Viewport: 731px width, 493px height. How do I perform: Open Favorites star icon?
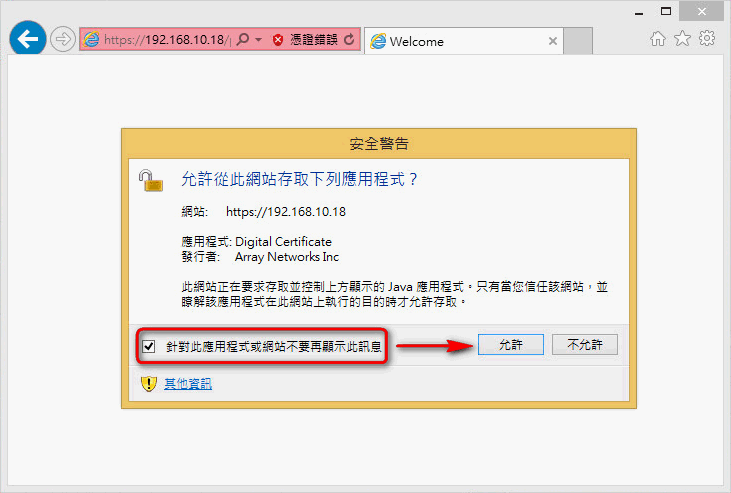683,38
